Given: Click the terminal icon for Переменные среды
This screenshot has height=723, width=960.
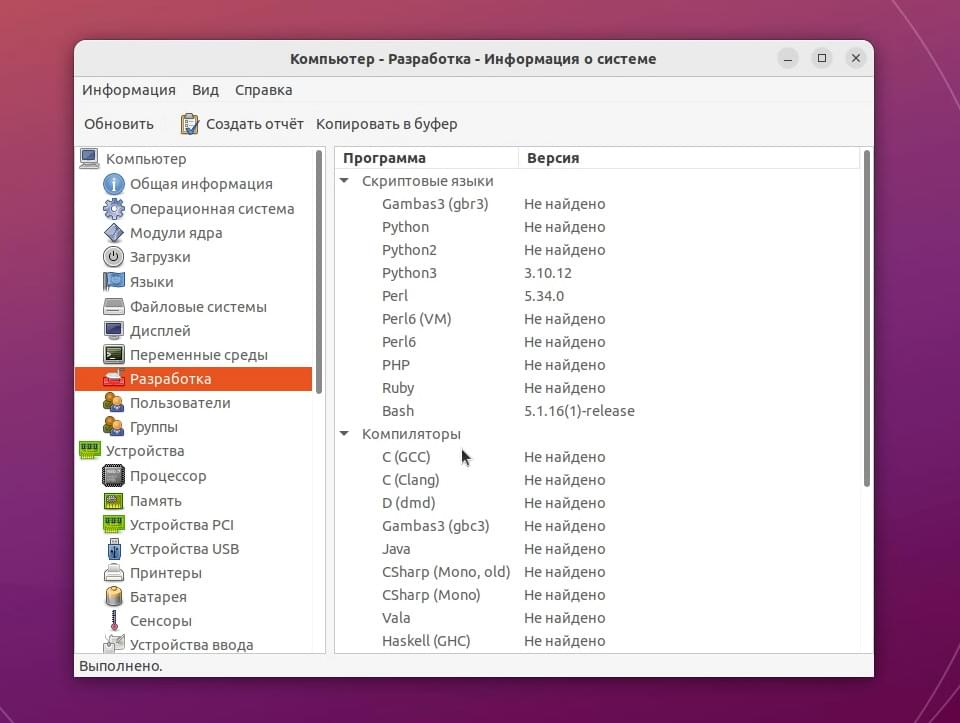Looking at the screenshot, I should (113, 354).
